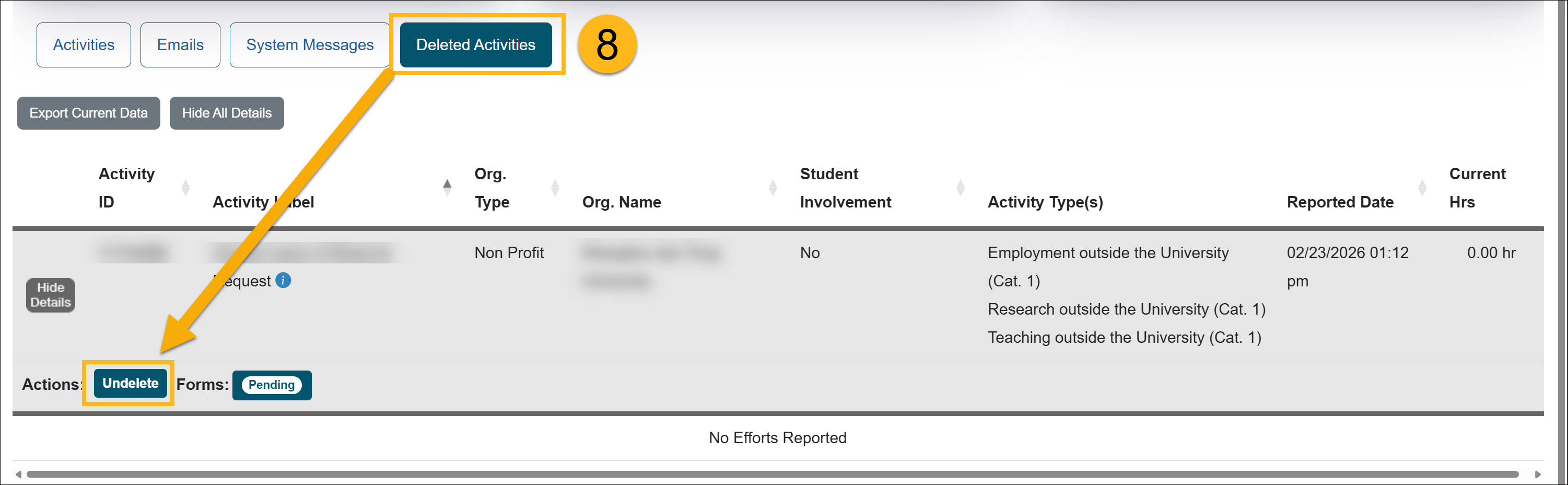Open the System Messages tab

[309, 44]
